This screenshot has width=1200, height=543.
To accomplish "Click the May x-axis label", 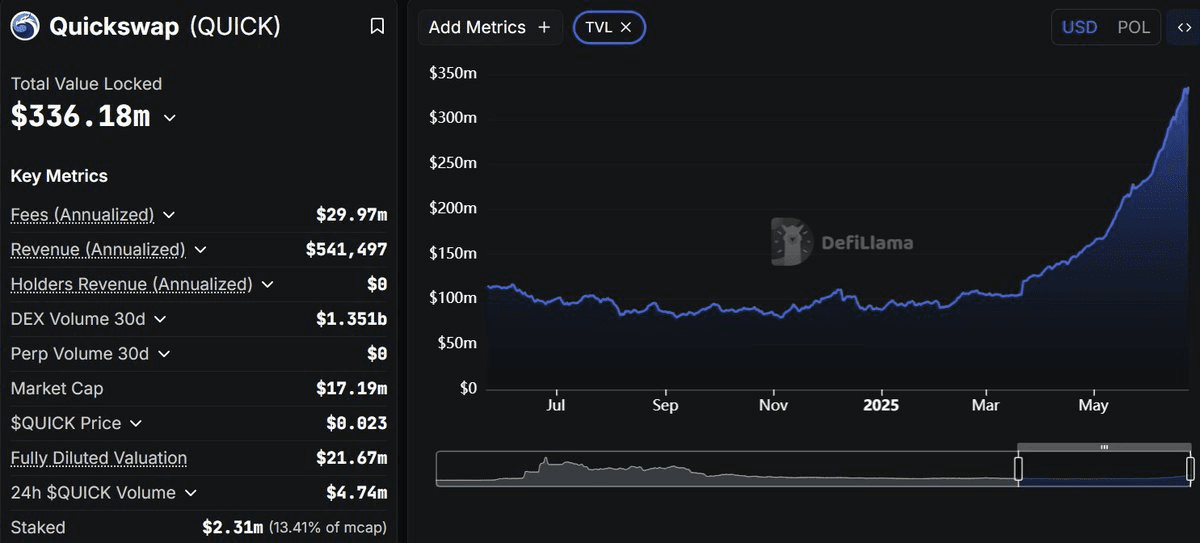I will [x=1093, y=405].
